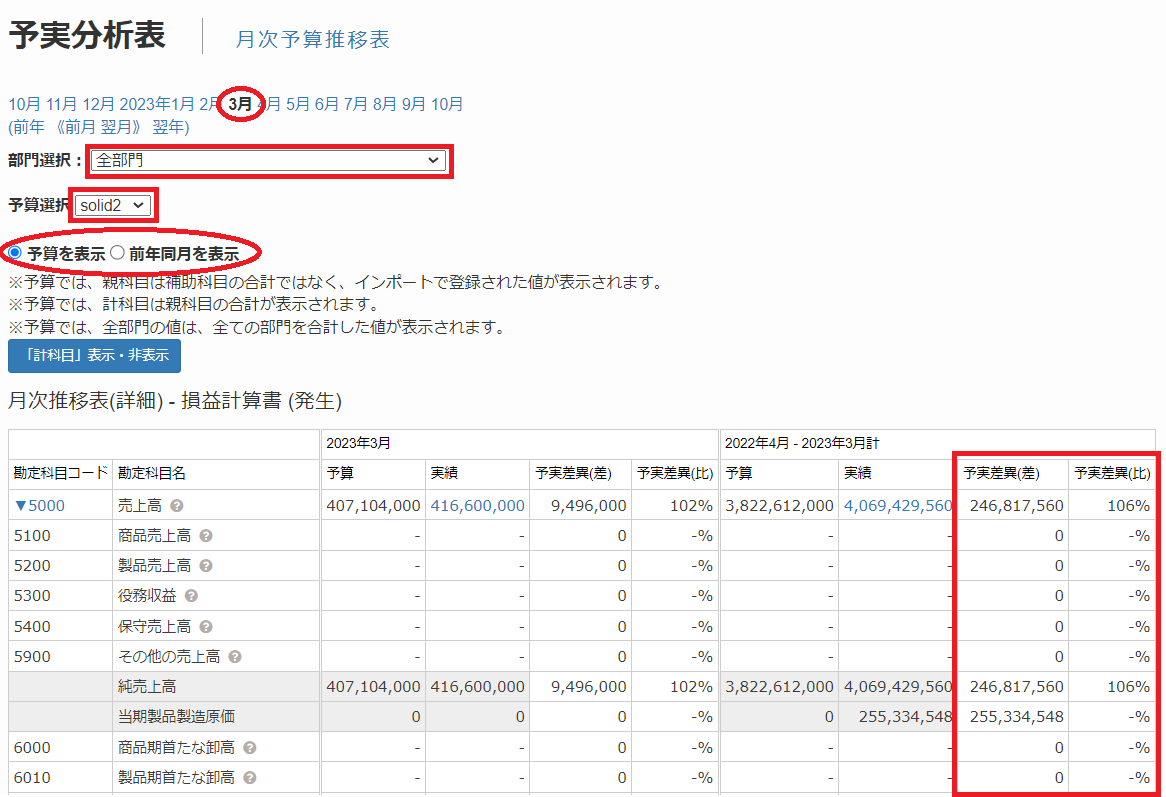
Task: Open yearly actual 4,069,429,560 link in 売上高 row
Action: point(898,506)
